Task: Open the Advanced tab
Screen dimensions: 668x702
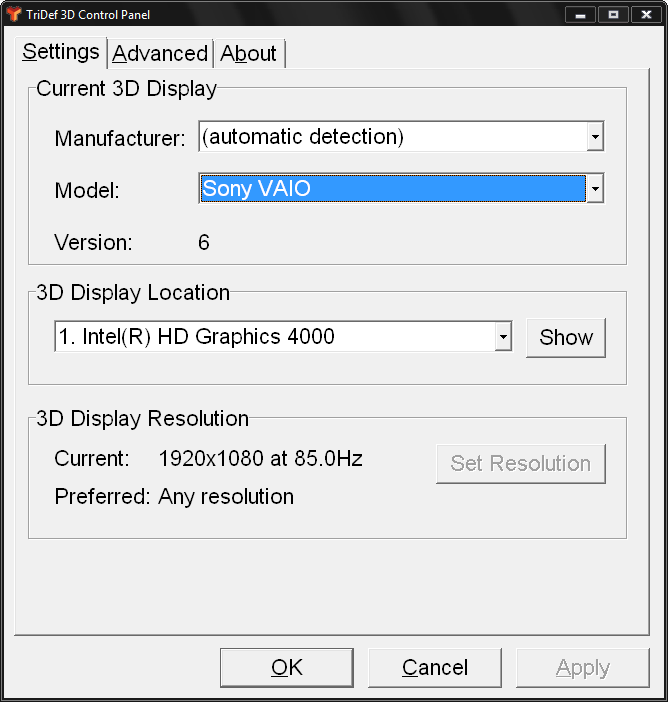Action: click(160, 54)
